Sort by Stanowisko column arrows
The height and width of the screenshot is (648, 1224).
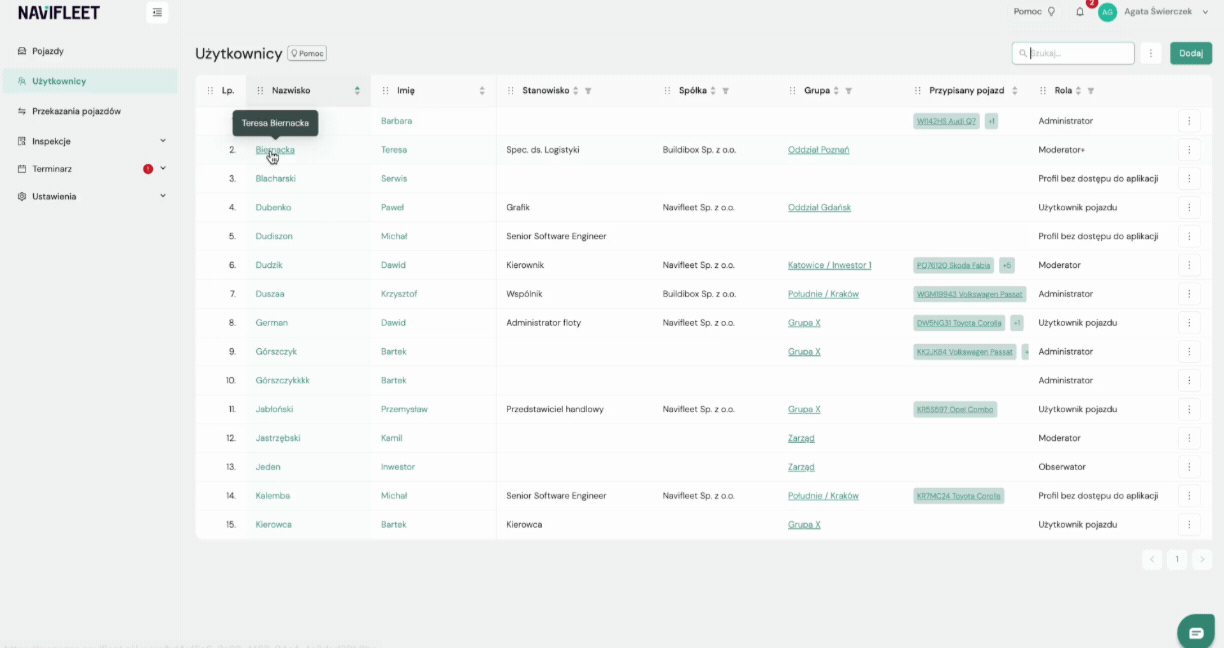click(575, 91)
